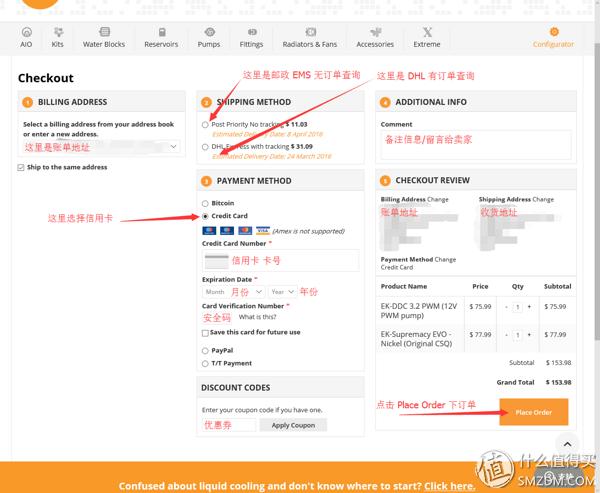Image resolution: width=600 pixels, height=493 pixels.
Task: Open the Accessories category icon
Action: click(x=375, y=32)
